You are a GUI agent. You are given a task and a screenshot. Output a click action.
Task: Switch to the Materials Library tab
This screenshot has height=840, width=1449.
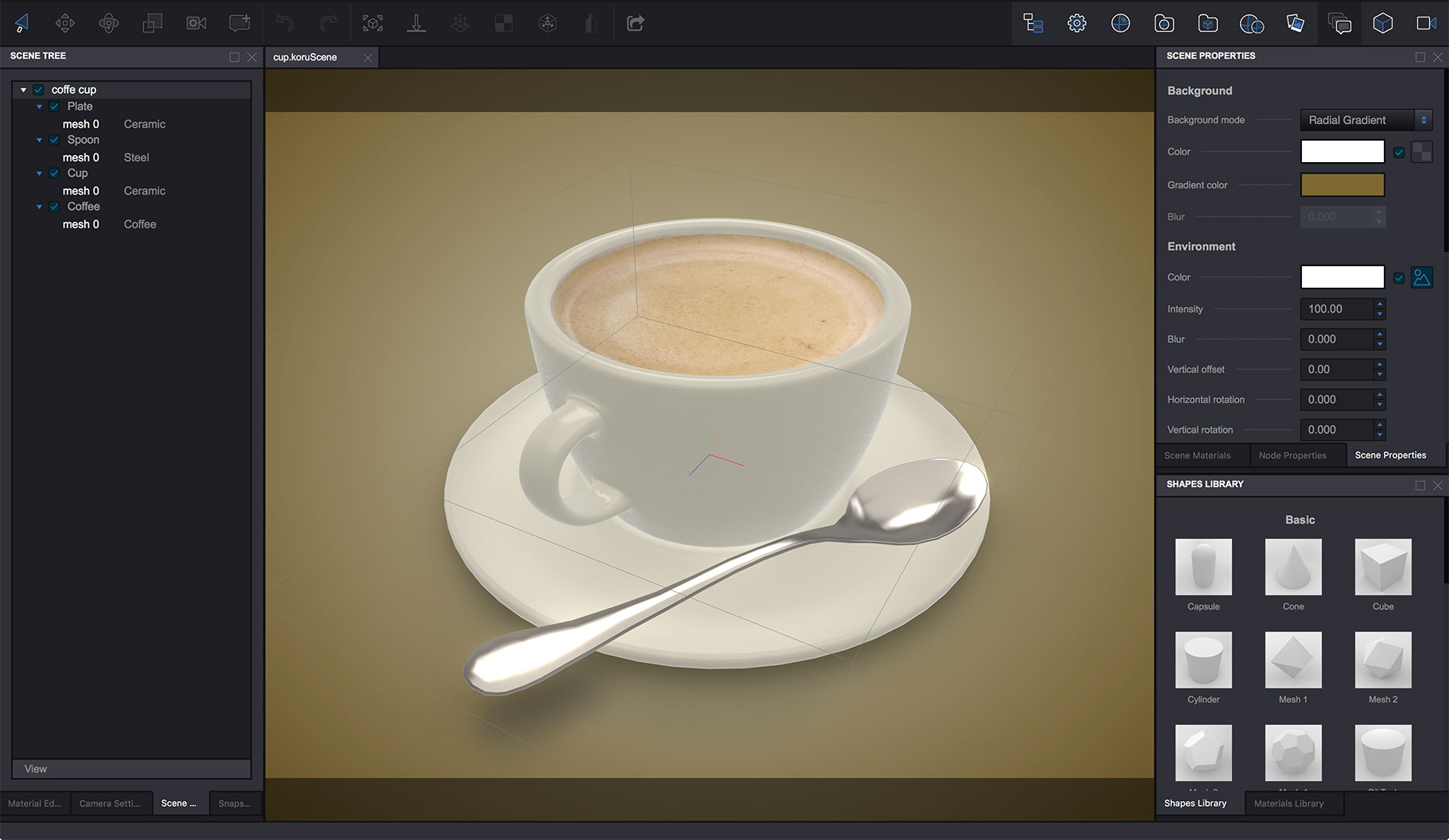(x=1290, y=803)
